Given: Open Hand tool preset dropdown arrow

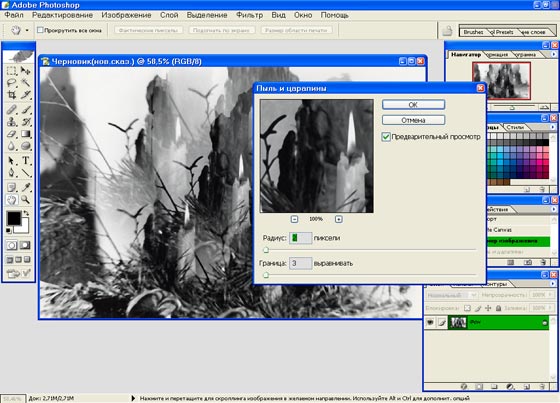Looking at the screenshot, I should click(27, 30).
